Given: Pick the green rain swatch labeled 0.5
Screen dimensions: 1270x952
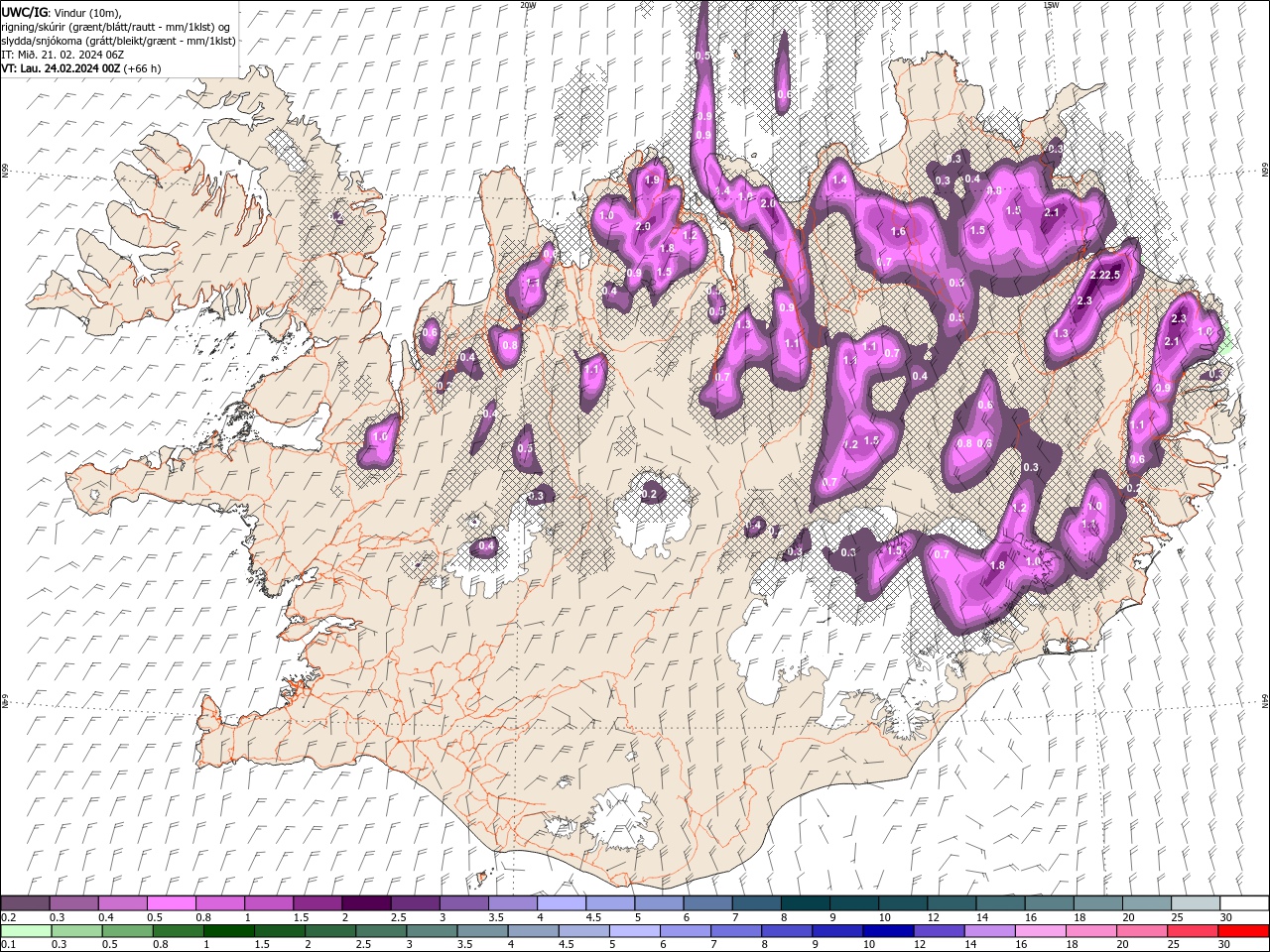Looking at the screenshot, I should (x=127, y=931).
